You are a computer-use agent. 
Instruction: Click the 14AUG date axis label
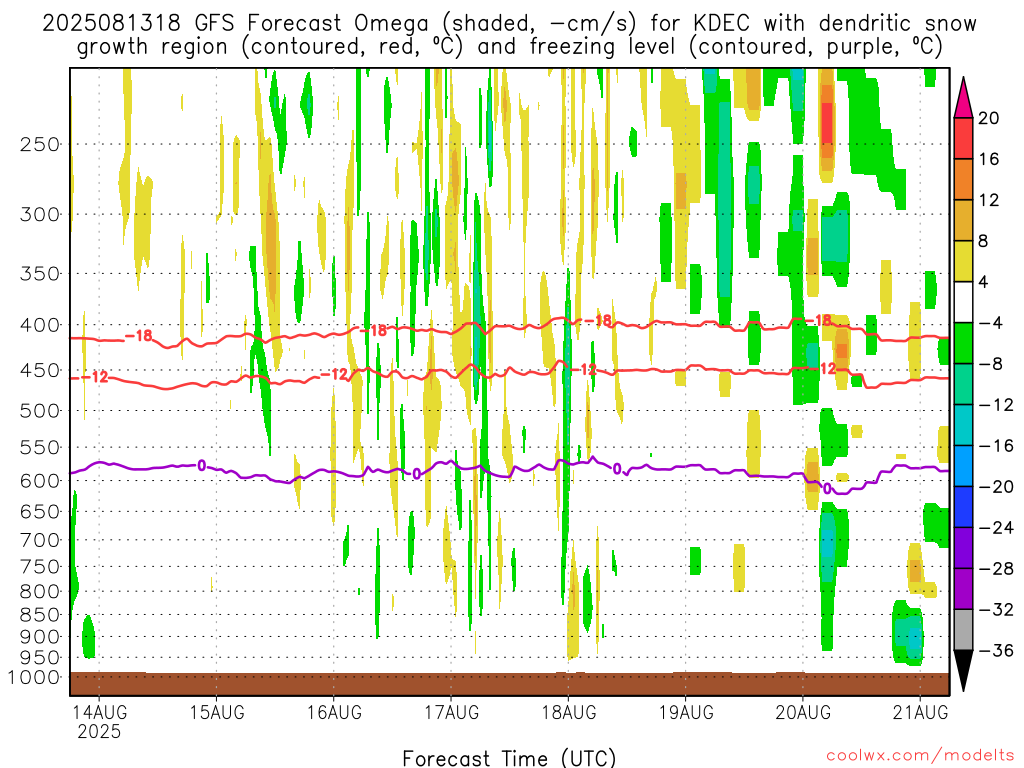(x=99, y=712)
